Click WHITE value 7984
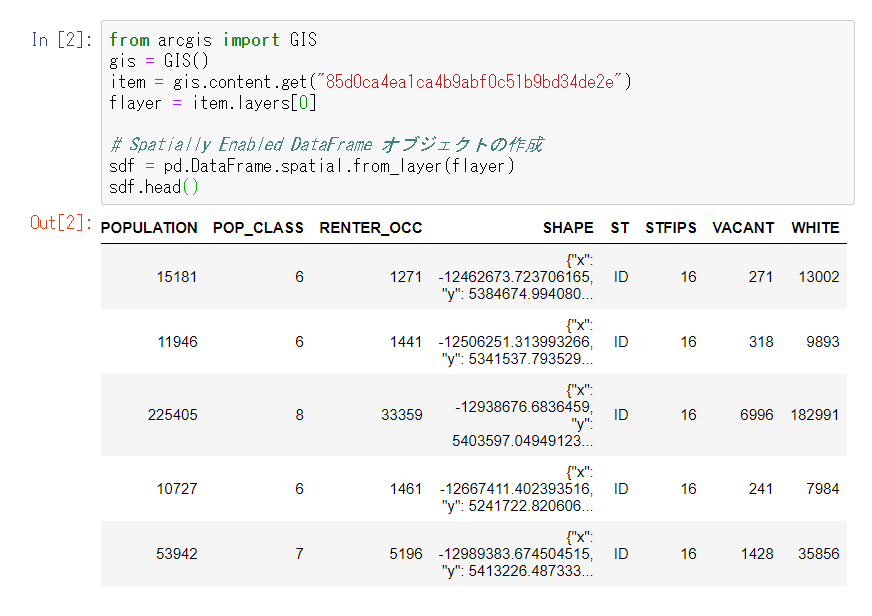The height and width of the screenshot is (616, 872). (823, 489)
